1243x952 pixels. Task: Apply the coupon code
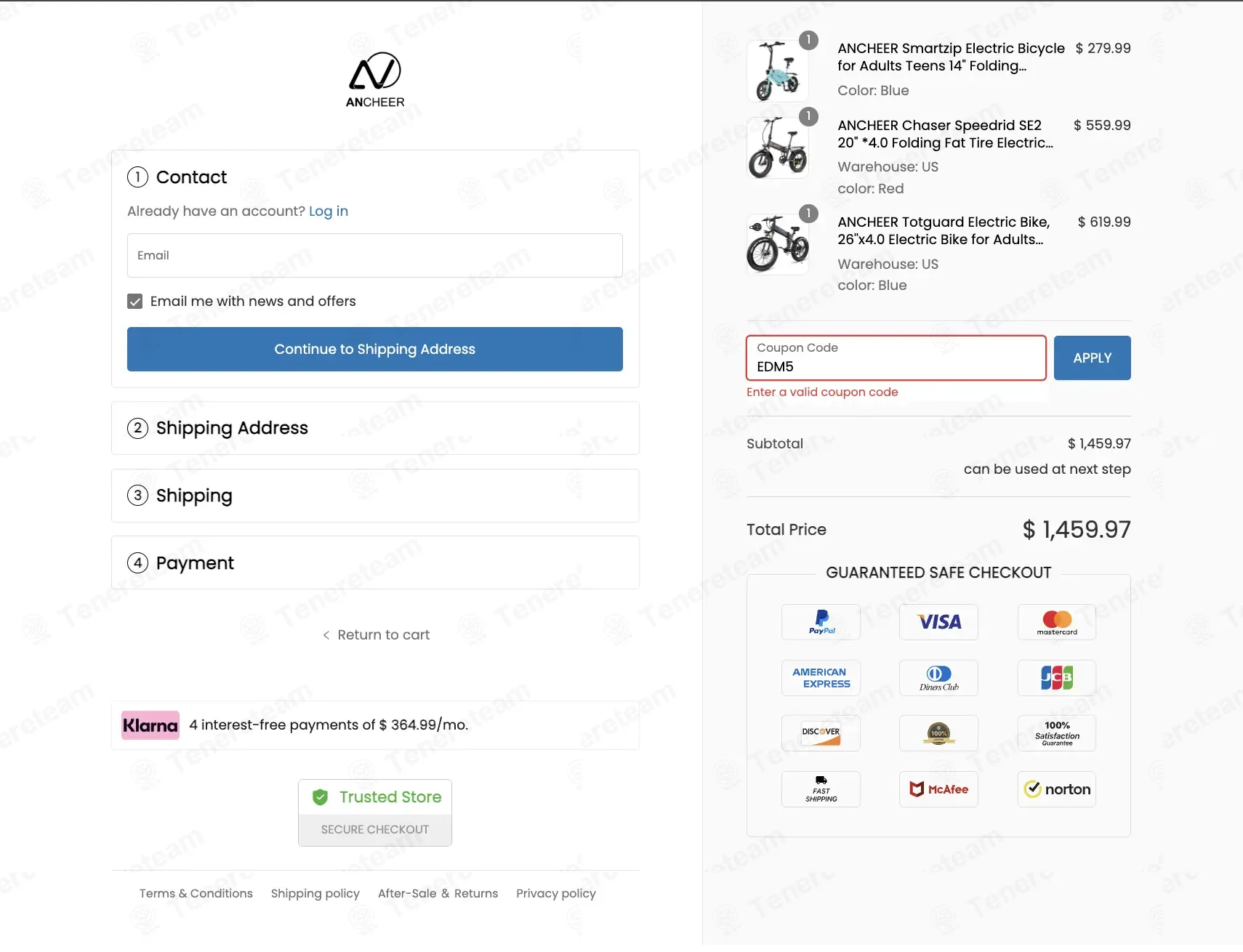click(1092, 358)
